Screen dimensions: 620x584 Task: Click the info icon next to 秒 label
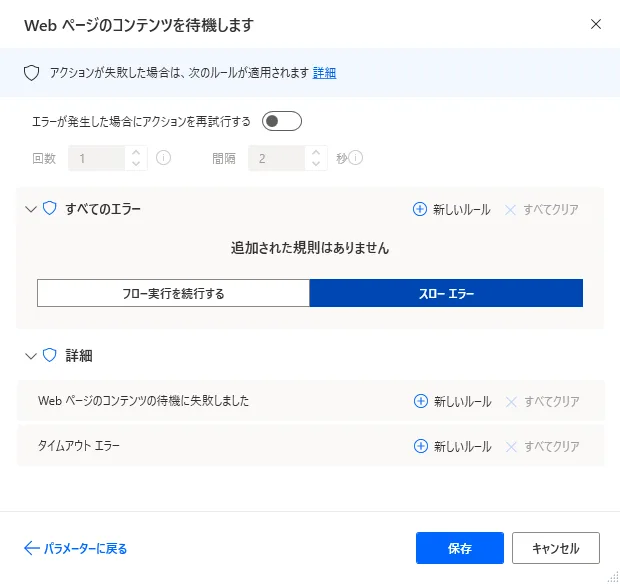click(x=355, y=158)
